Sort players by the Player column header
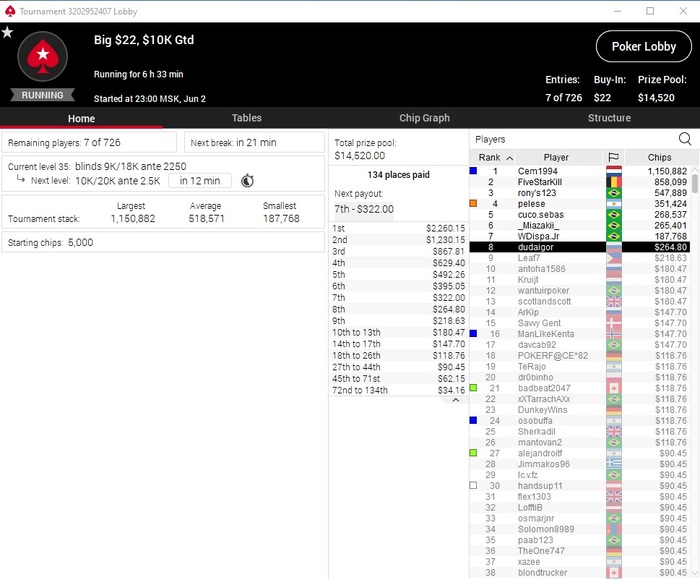Image resolution: width=700 pixels, height=580 pixels. coord(556,157)
